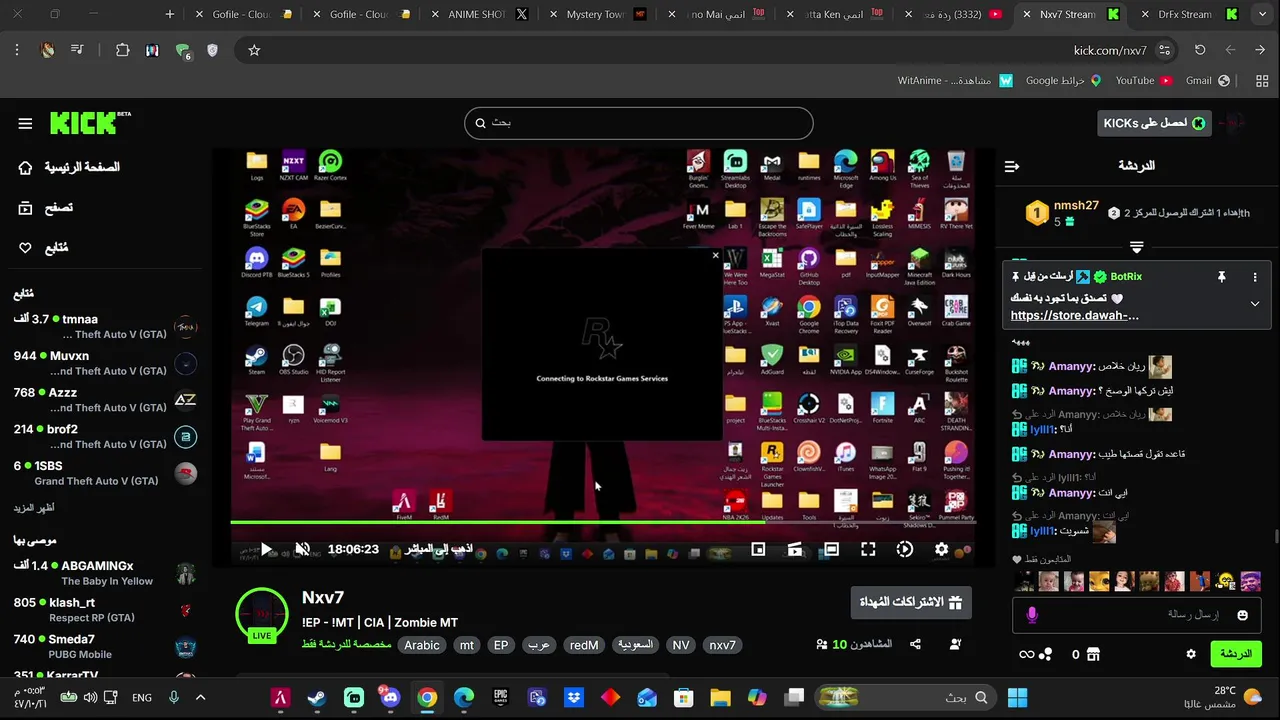1280x720 pixels.
Task: Toggle mini player mode
Action: click(x=758, y=549)
